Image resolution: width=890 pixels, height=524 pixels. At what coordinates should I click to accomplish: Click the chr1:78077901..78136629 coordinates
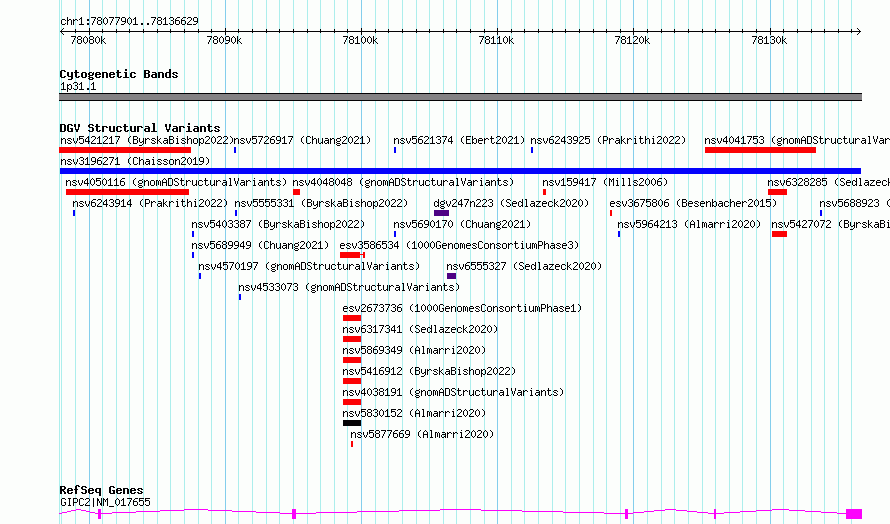pos(129,22)
